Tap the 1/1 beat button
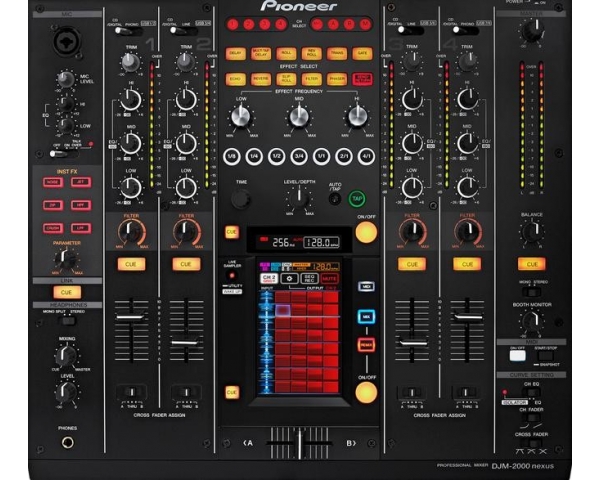Image resolution: width=600 pixels, height=480 pixels. (321, 157)
